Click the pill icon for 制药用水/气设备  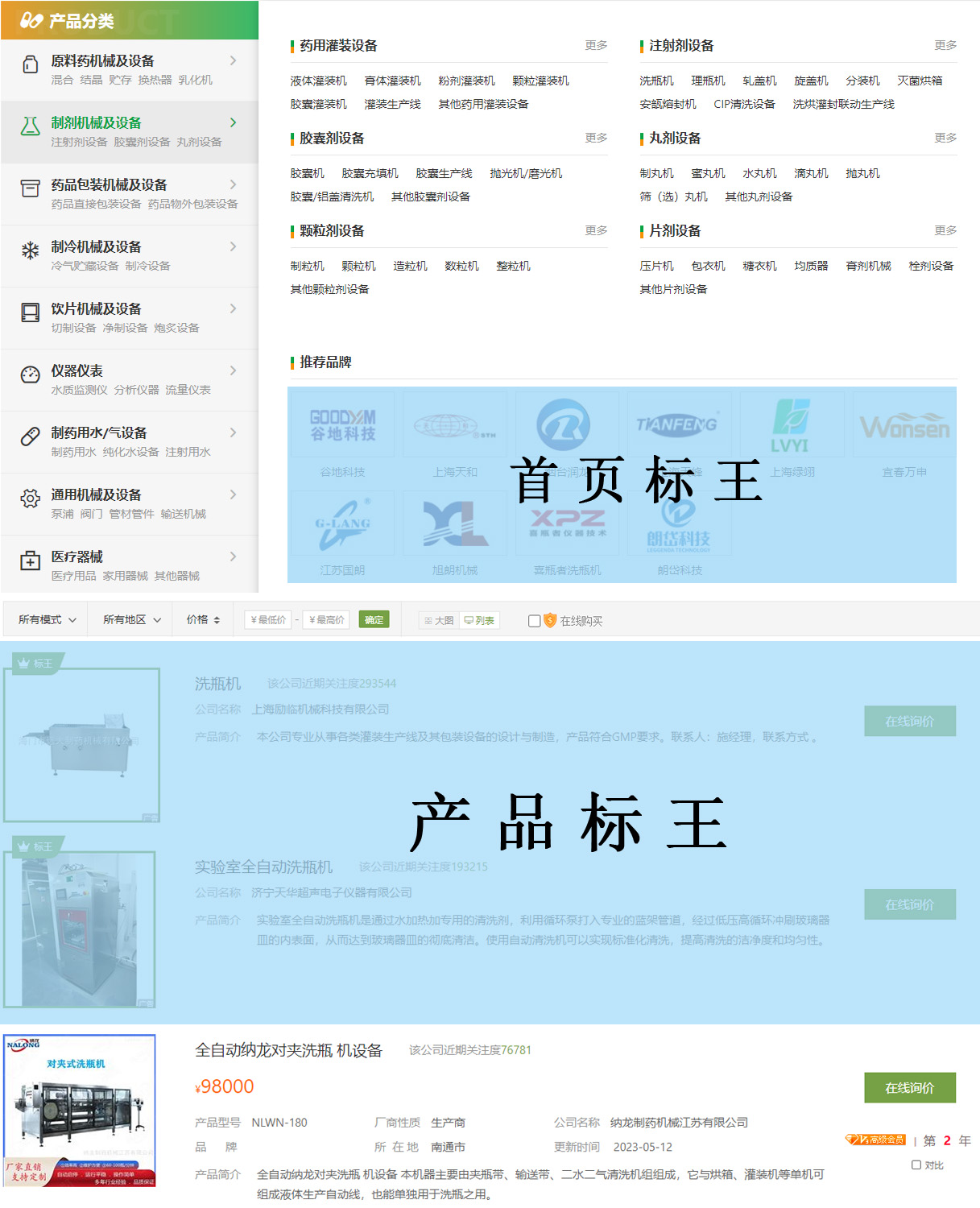(31, 436)
